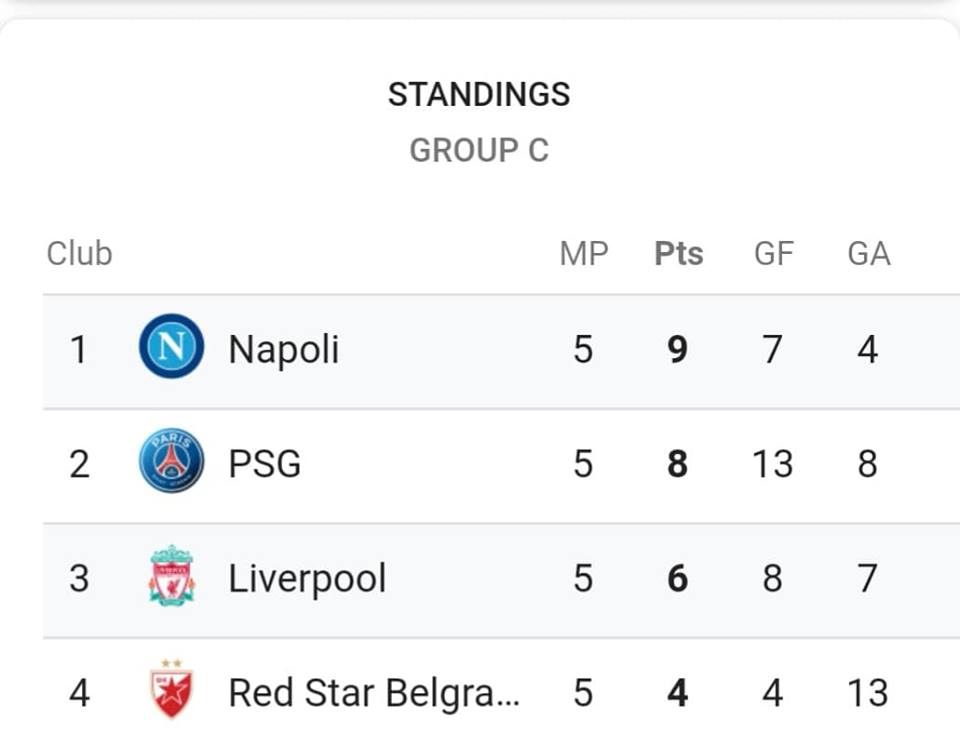The image size is (960, 746).
Task: Click the STANDINGS heading
Action: click(x=479, y=95)
